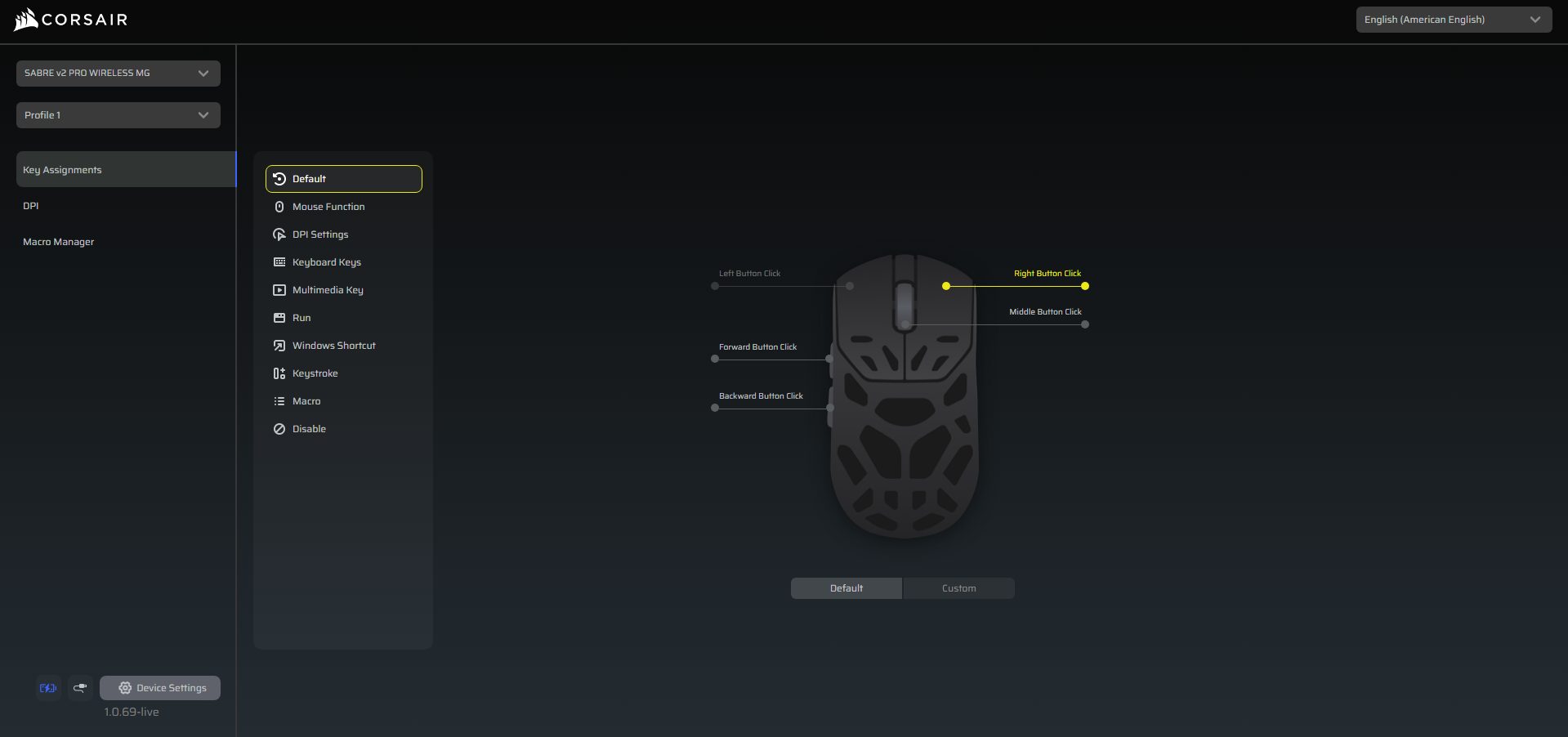Screen dimensions: 1568x737
Task: Select DPI Settings in the assignment list
Action: [320, 234]
